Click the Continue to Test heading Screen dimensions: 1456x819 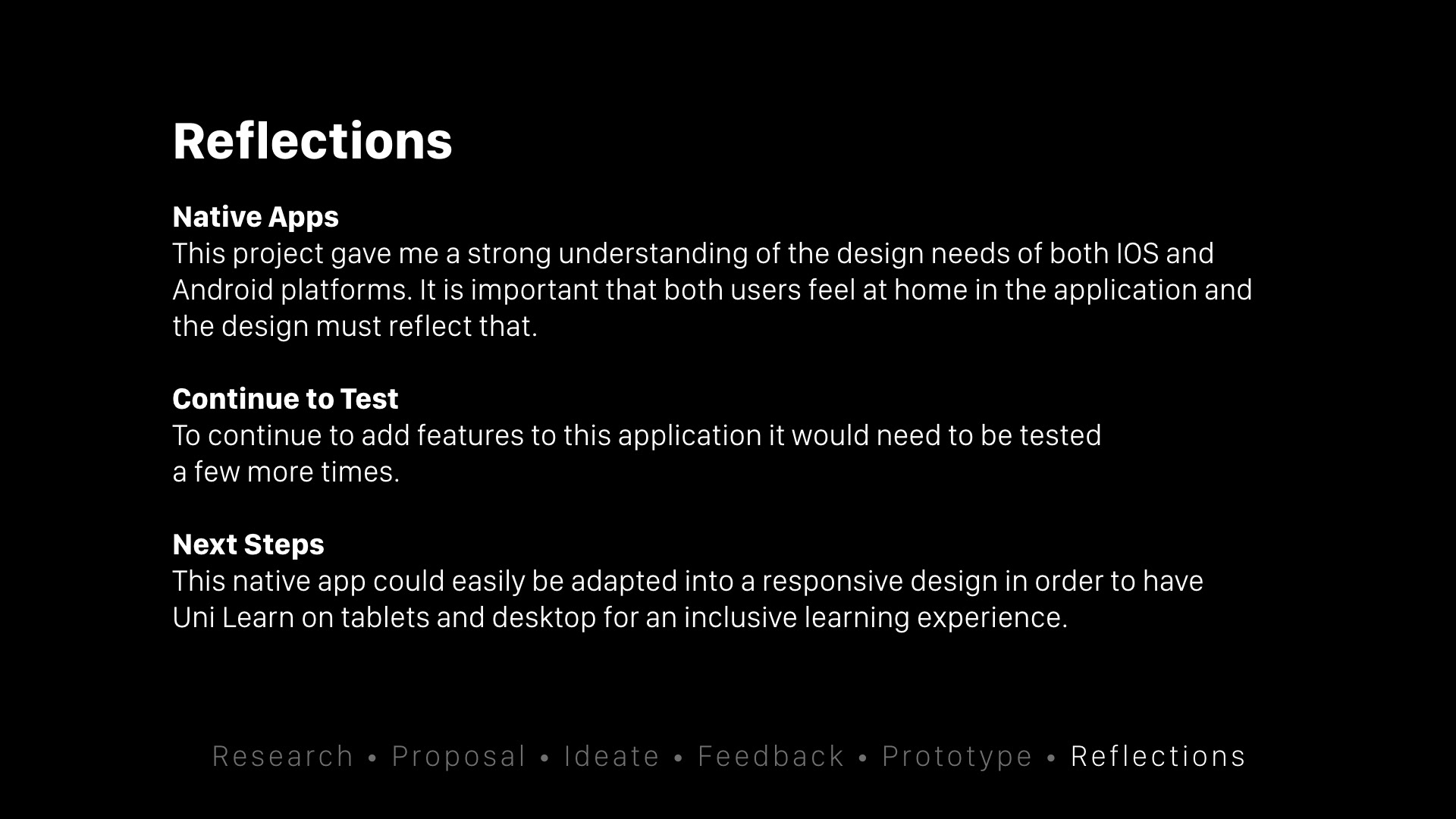[x=285, y=399]
